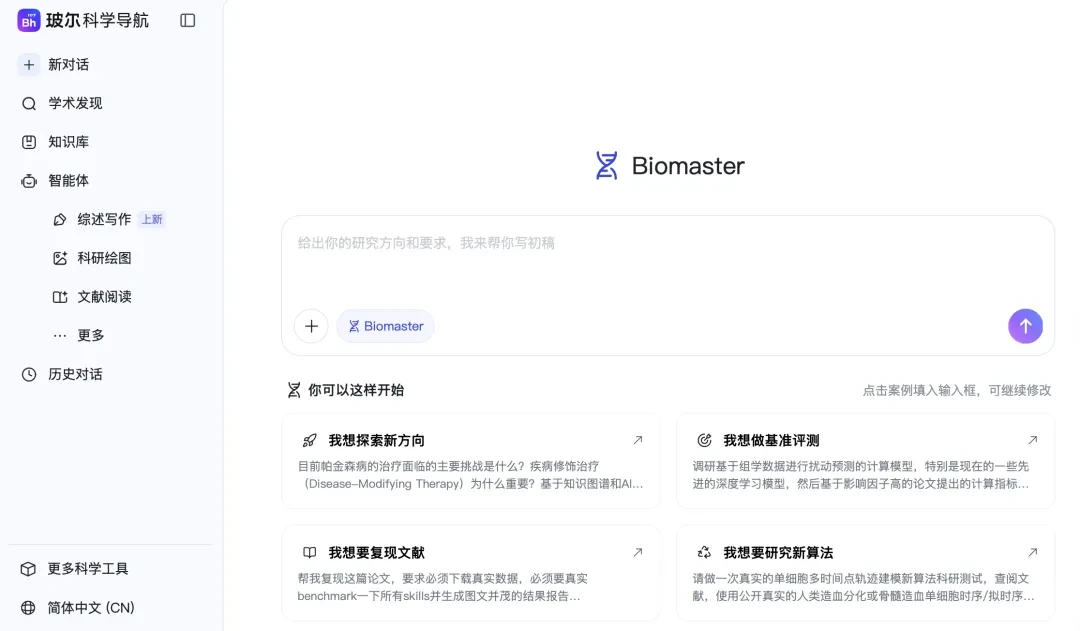Choose the 我想探索新方向 example card
The image size is (1080, 631).
coord(470,461)
